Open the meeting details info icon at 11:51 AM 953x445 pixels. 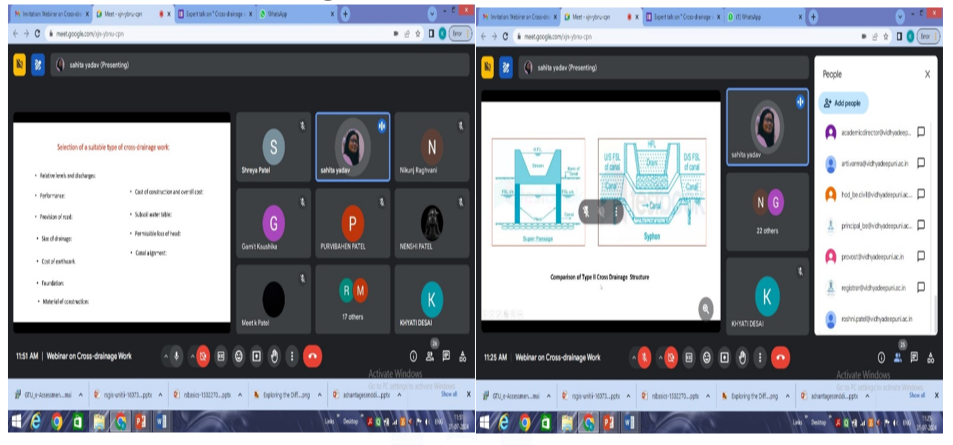pos(413,356)
